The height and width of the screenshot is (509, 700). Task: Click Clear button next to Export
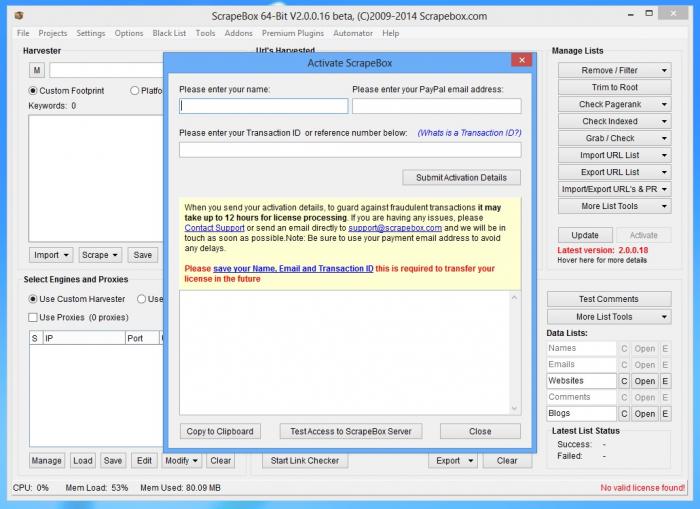coord(507,460)
